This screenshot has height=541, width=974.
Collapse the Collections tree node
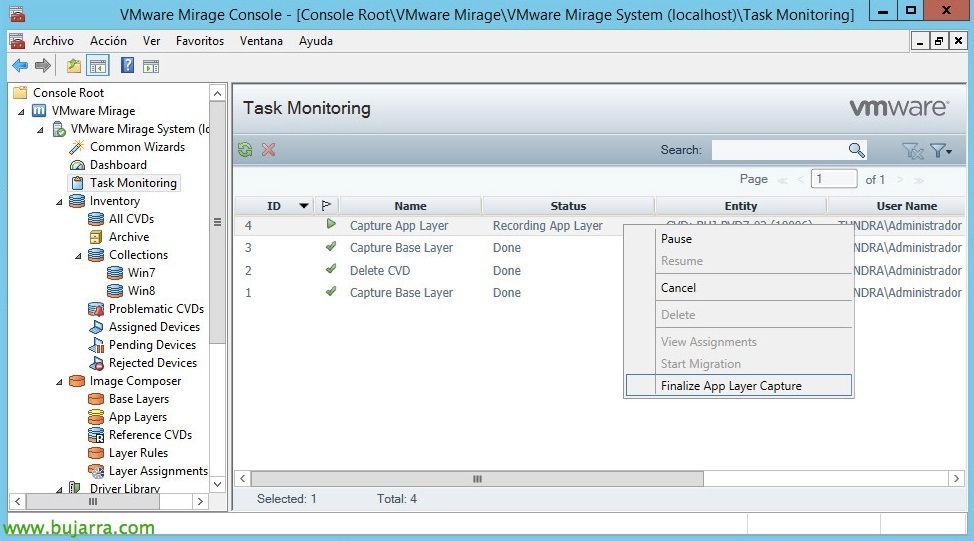[78, 256]
